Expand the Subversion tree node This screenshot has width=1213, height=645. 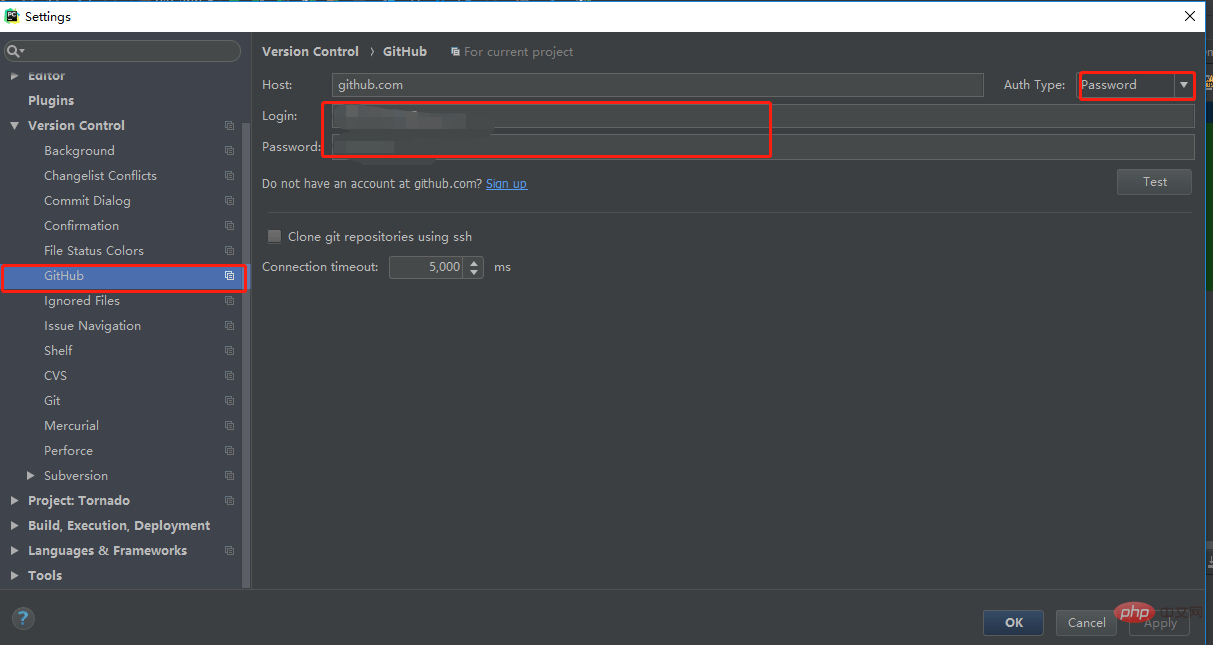pos(31,476)
